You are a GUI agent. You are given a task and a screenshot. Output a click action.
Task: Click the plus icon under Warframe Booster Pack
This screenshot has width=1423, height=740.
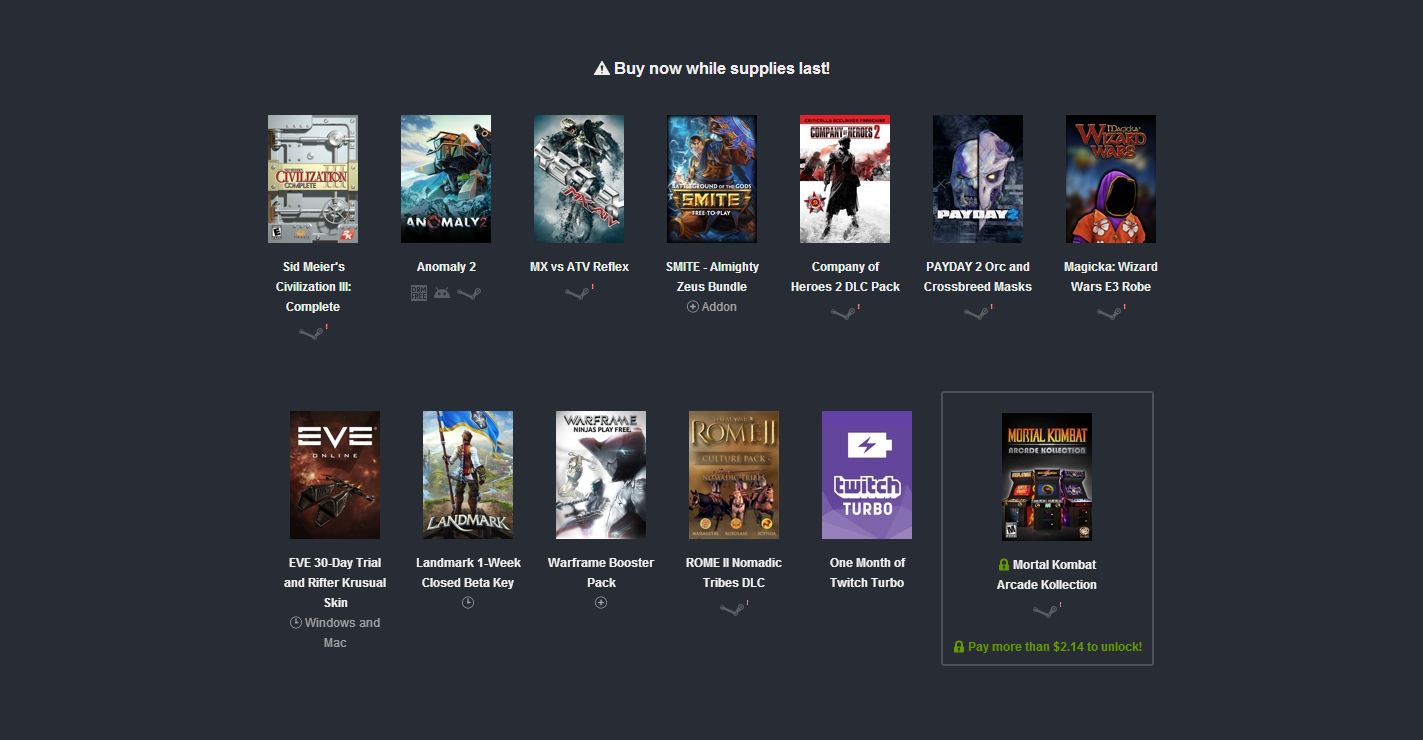[x=601, y=603]
